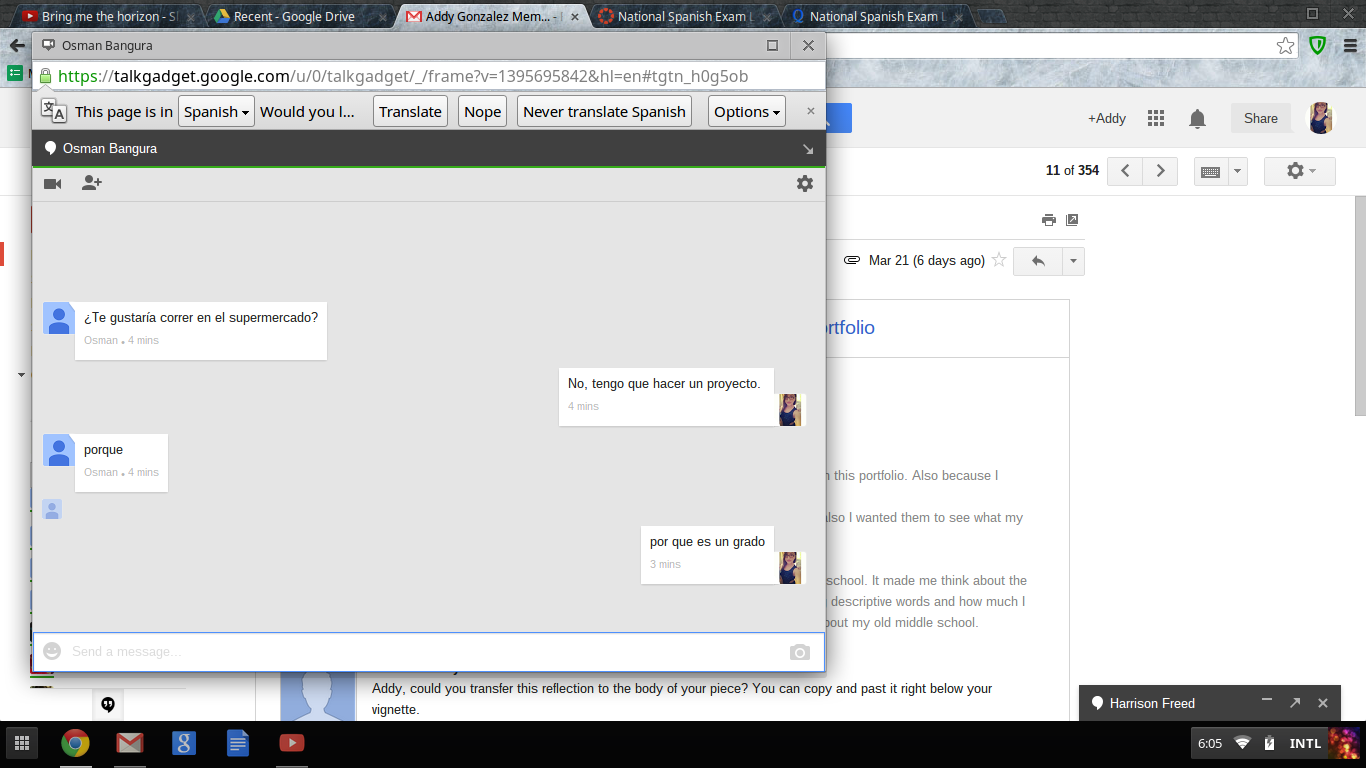Click the Send a message input field
This screenshot has width=1366, height=768.
coord(420,652)
